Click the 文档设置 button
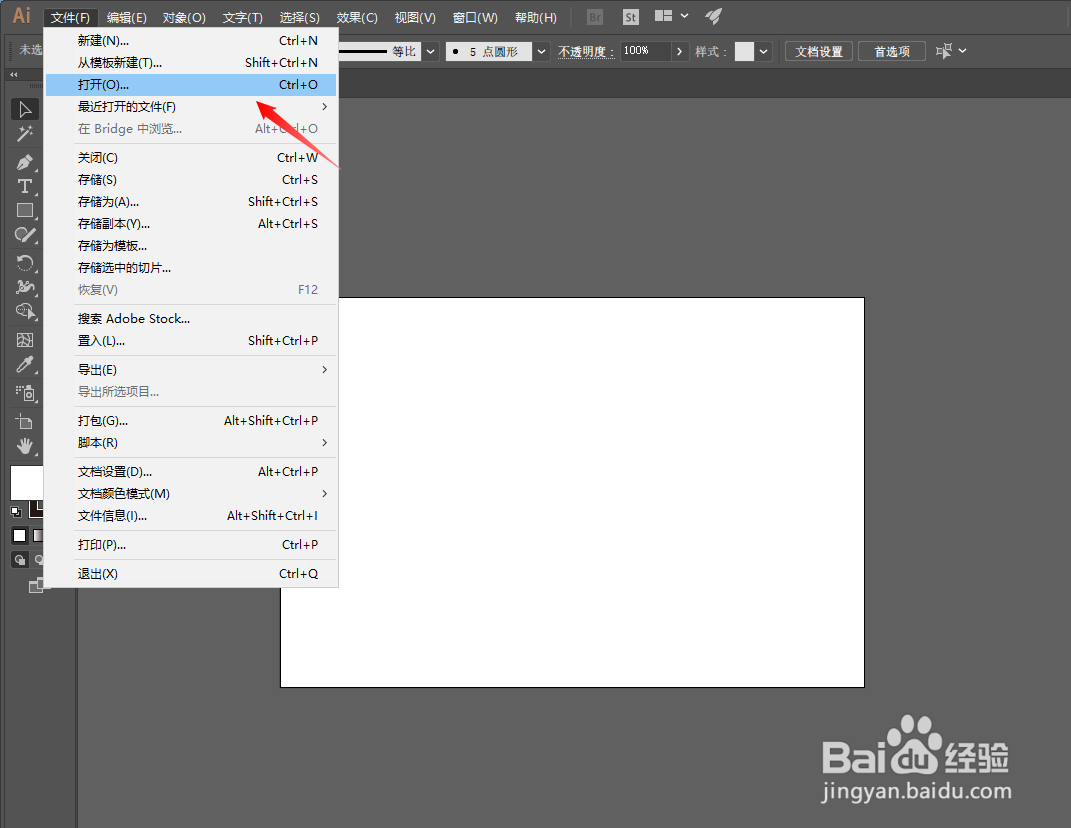 [x=818, y=51]
